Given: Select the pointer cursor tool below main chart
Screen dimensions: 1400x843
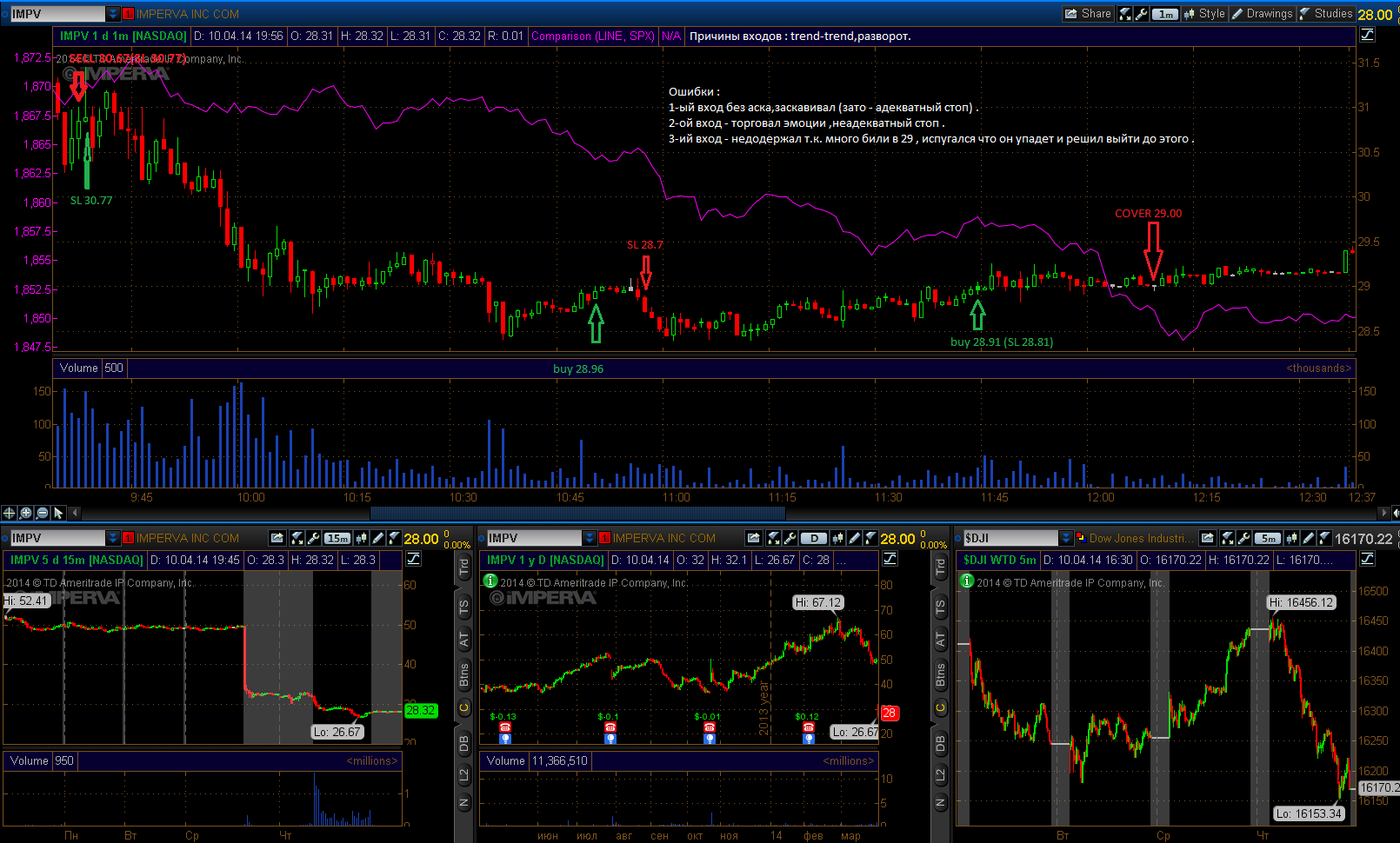Looking at the screenshot, I should [x=58, y=513].
